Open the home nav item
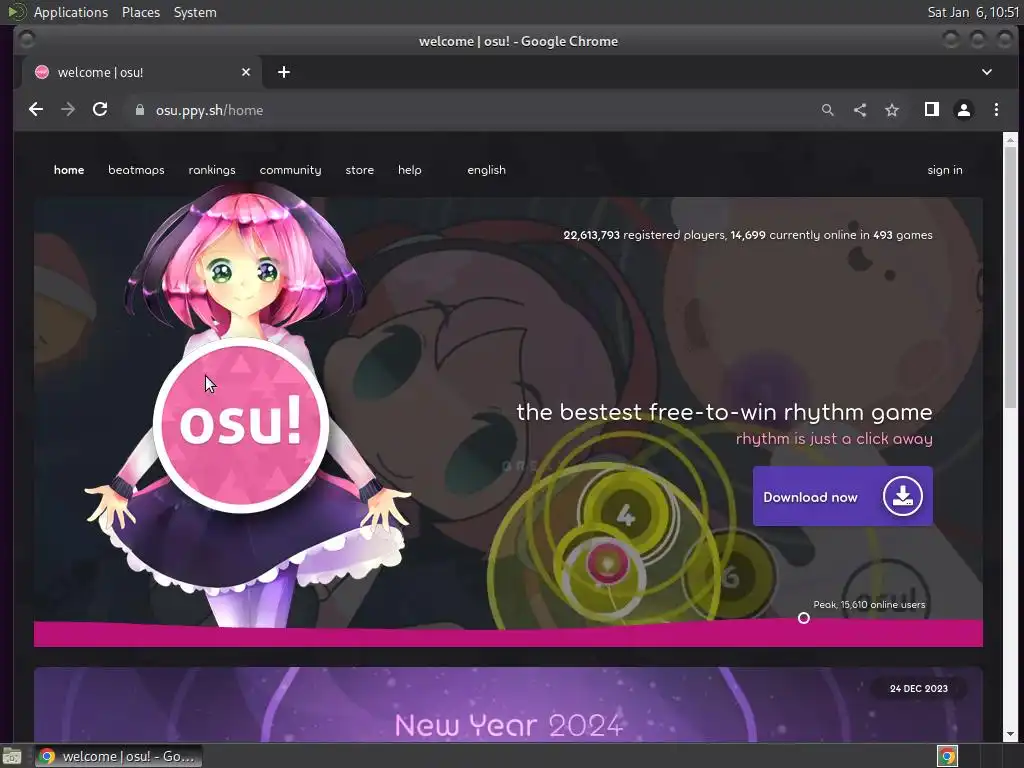This screenshot has height=768, width=1024. click(x=69, y=170)
